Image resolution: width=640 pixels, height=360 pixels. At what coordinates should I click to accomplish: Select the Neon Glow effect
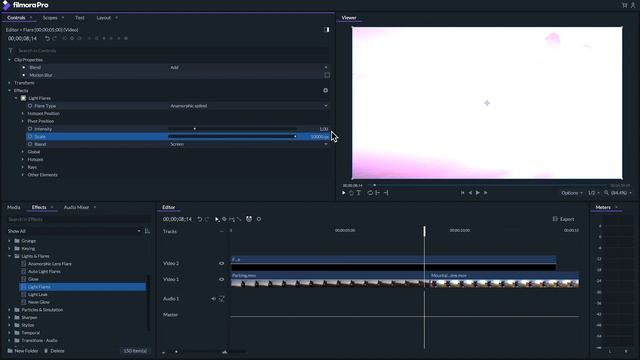(39, 302)
